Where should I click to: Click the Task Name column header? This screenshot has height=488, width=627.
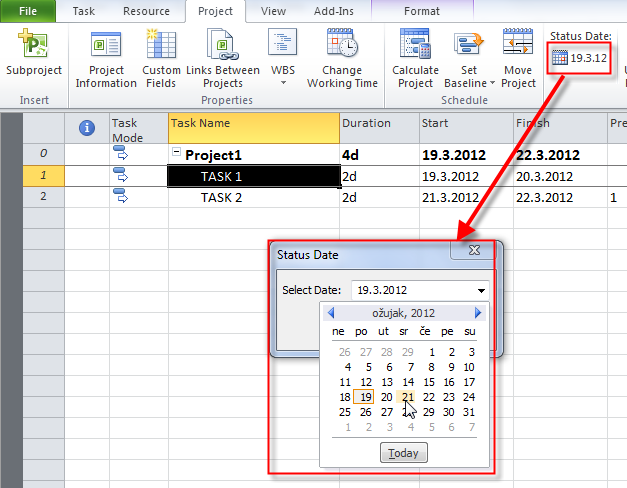tap(253, 123)
